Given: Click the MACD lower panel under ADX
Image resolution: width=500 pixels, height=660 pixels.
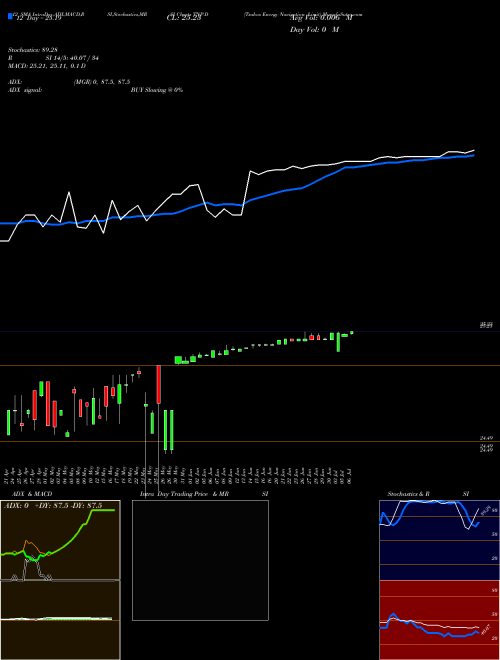Looking at the screenshot, I should (60, 620).
